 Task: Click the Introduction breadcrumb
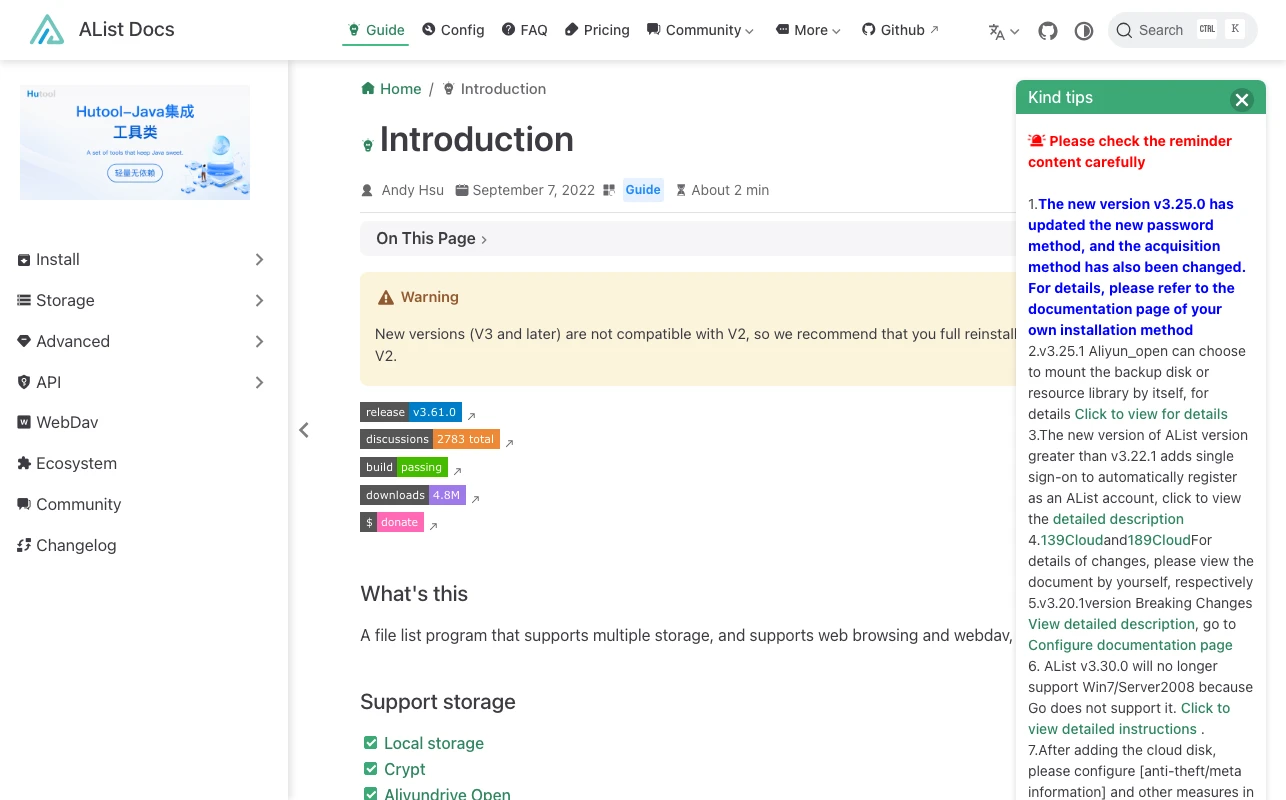[494, 89]
